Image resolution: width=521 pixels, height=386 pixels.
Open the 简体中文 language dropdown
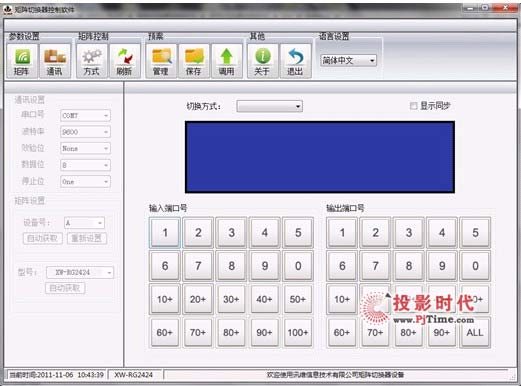tap(348, 60)
